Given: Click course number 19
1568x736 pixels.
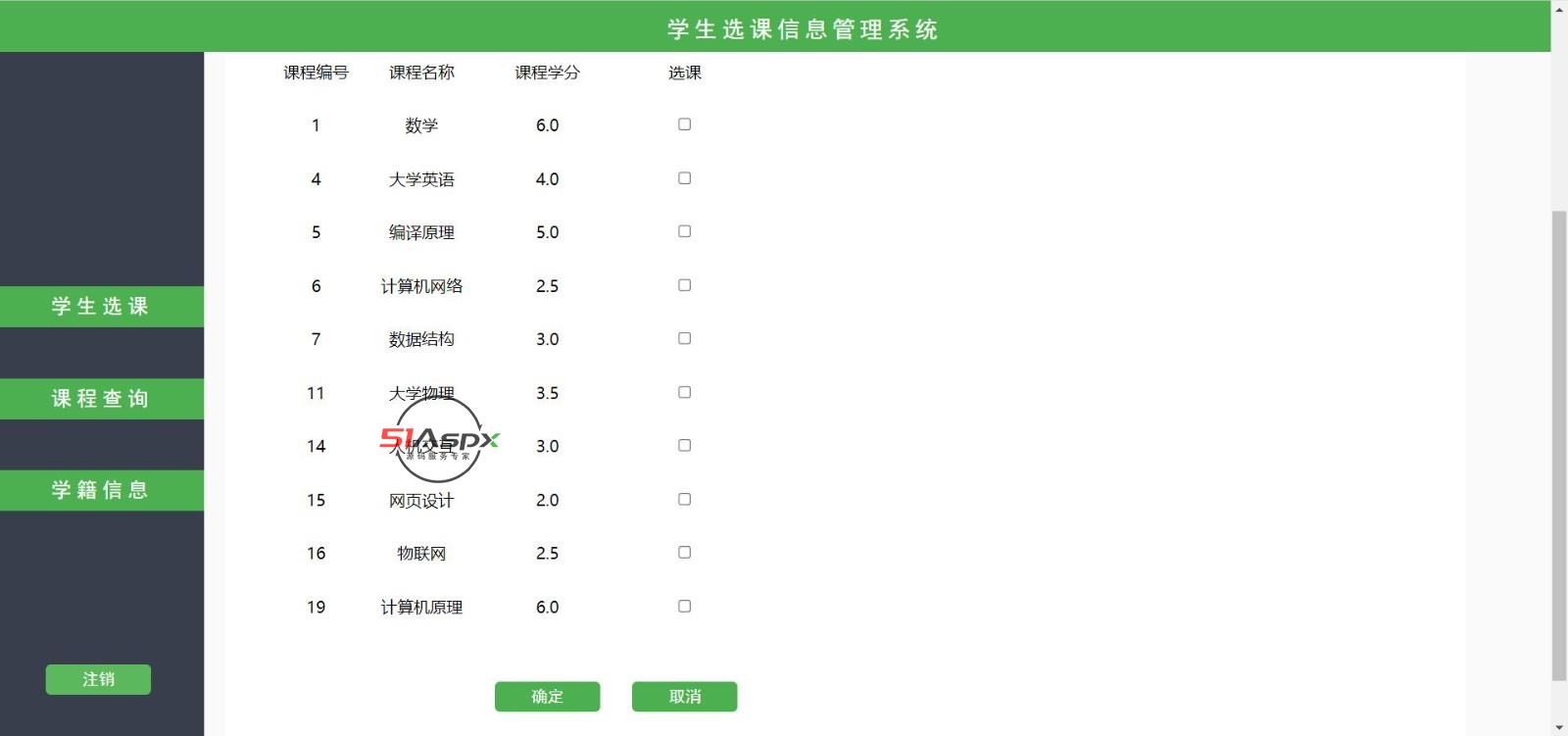Looking at the screenshot, I should (316, 608).
